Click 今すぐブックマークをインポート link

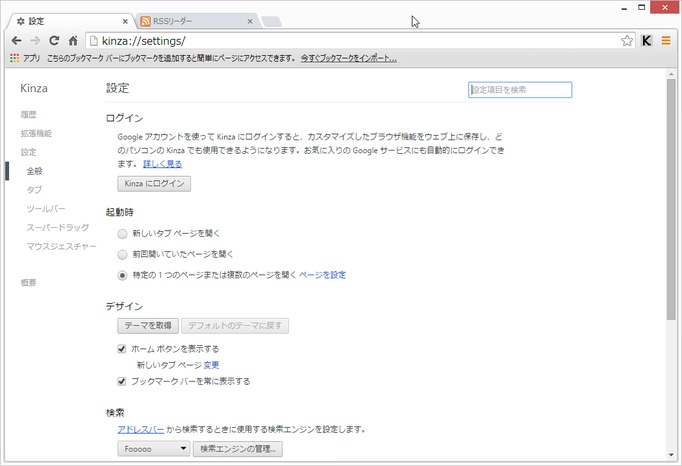click(x=348, y=58)
